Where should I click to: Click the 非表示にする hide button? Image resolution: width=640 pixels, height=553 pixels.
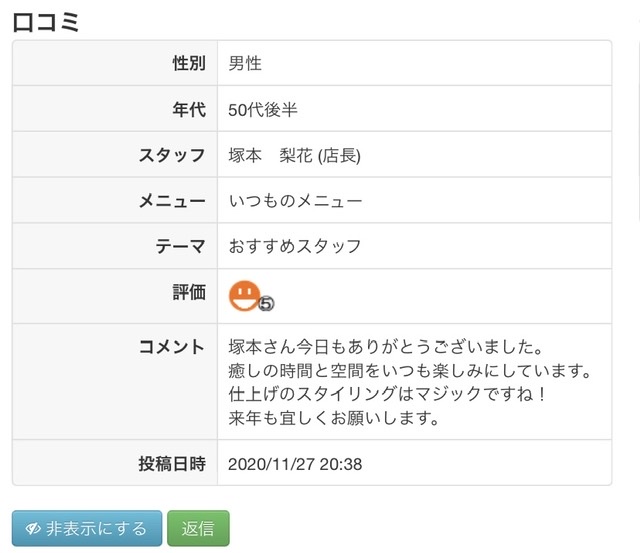tap(87, 528)
